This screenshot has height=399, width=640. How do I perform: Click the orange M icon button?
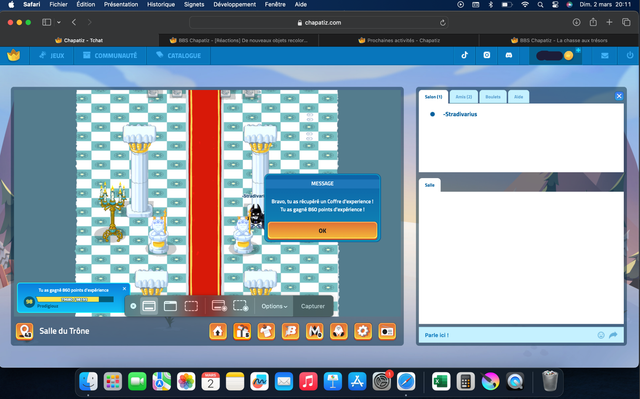[x=315, y=331]
